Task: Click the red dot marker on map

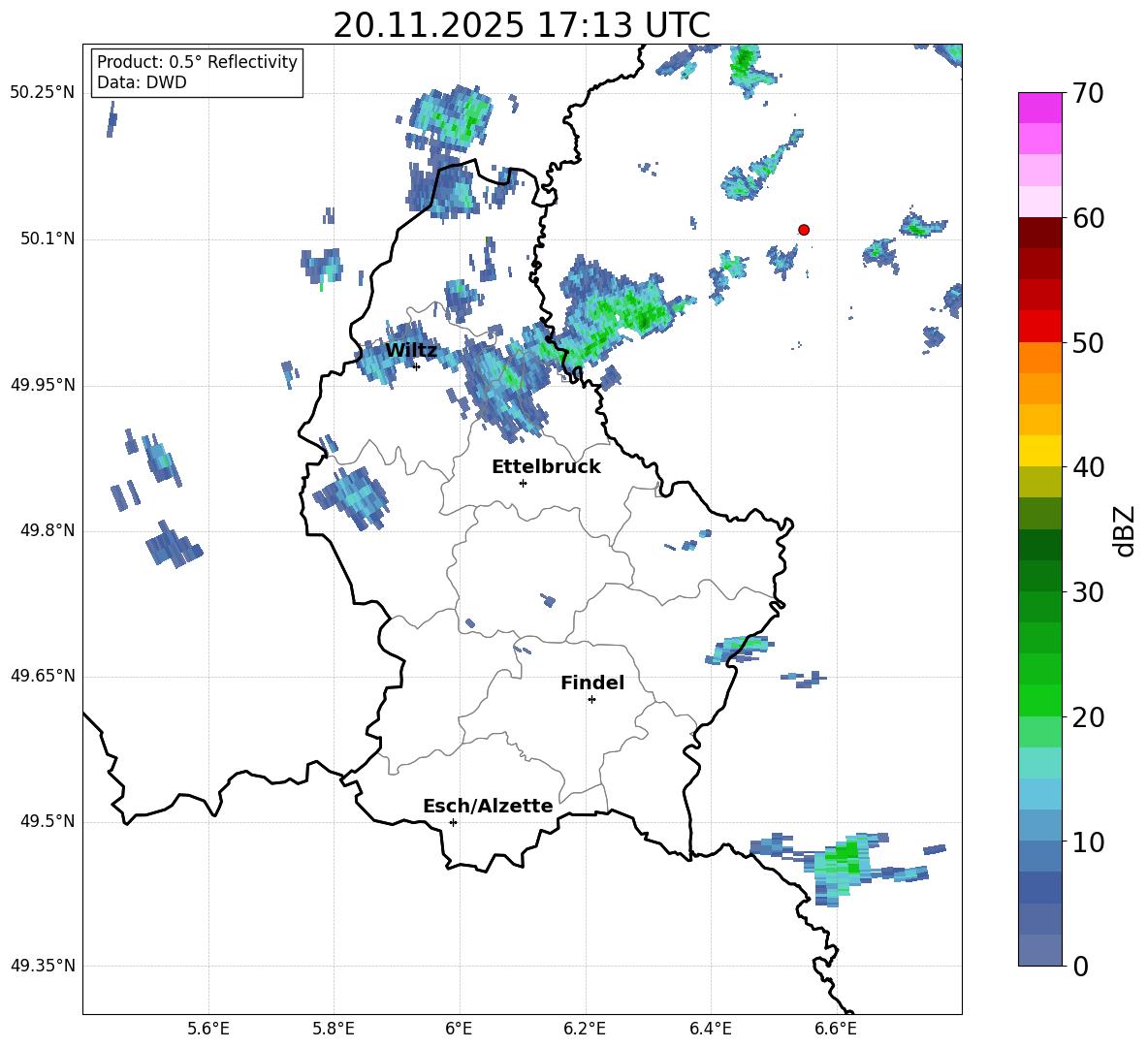Action: click(x=803, y=230)
